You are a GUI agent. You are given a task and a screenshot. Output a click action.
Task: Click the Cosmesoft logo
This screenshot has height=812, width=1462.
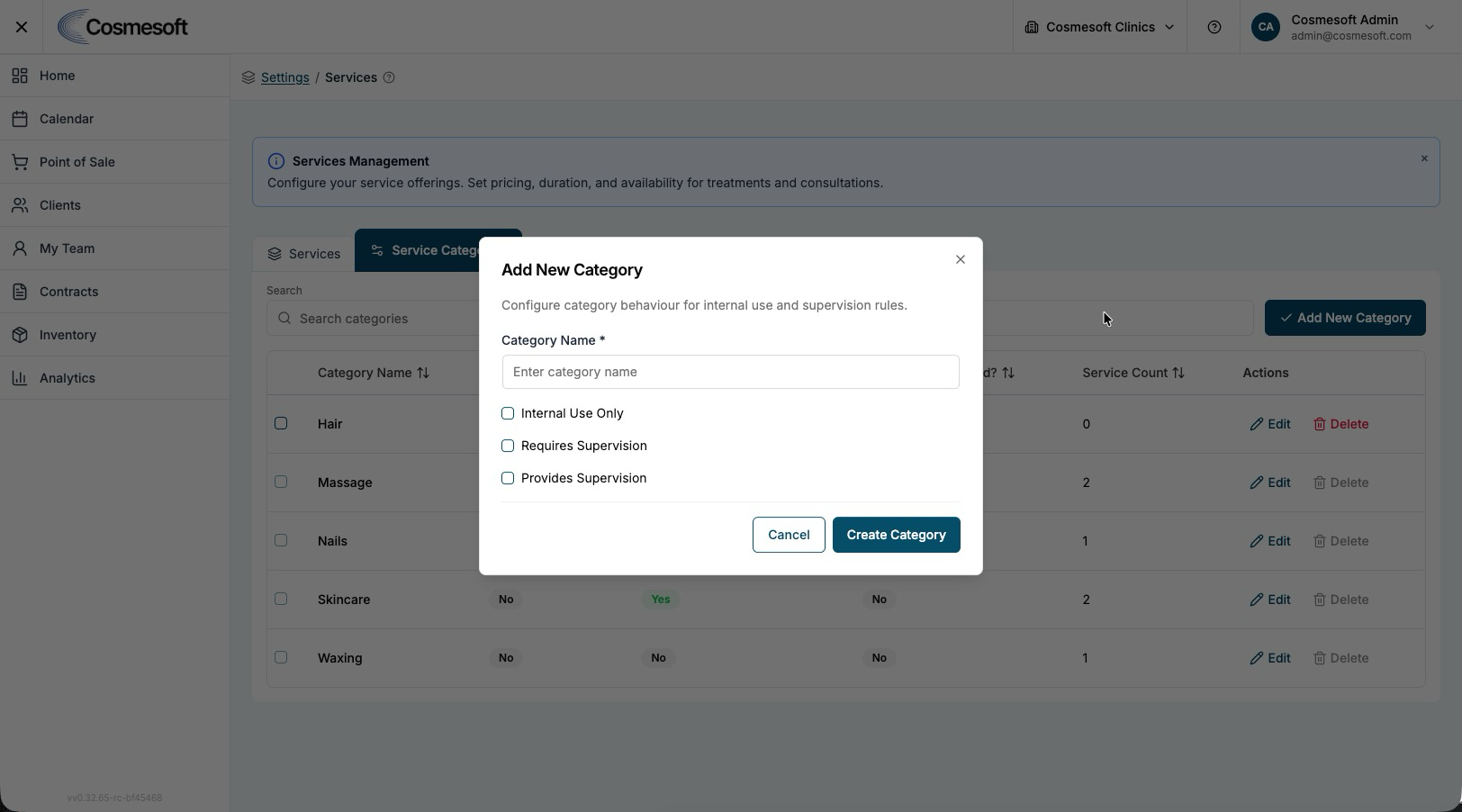[x=122, y=27]
